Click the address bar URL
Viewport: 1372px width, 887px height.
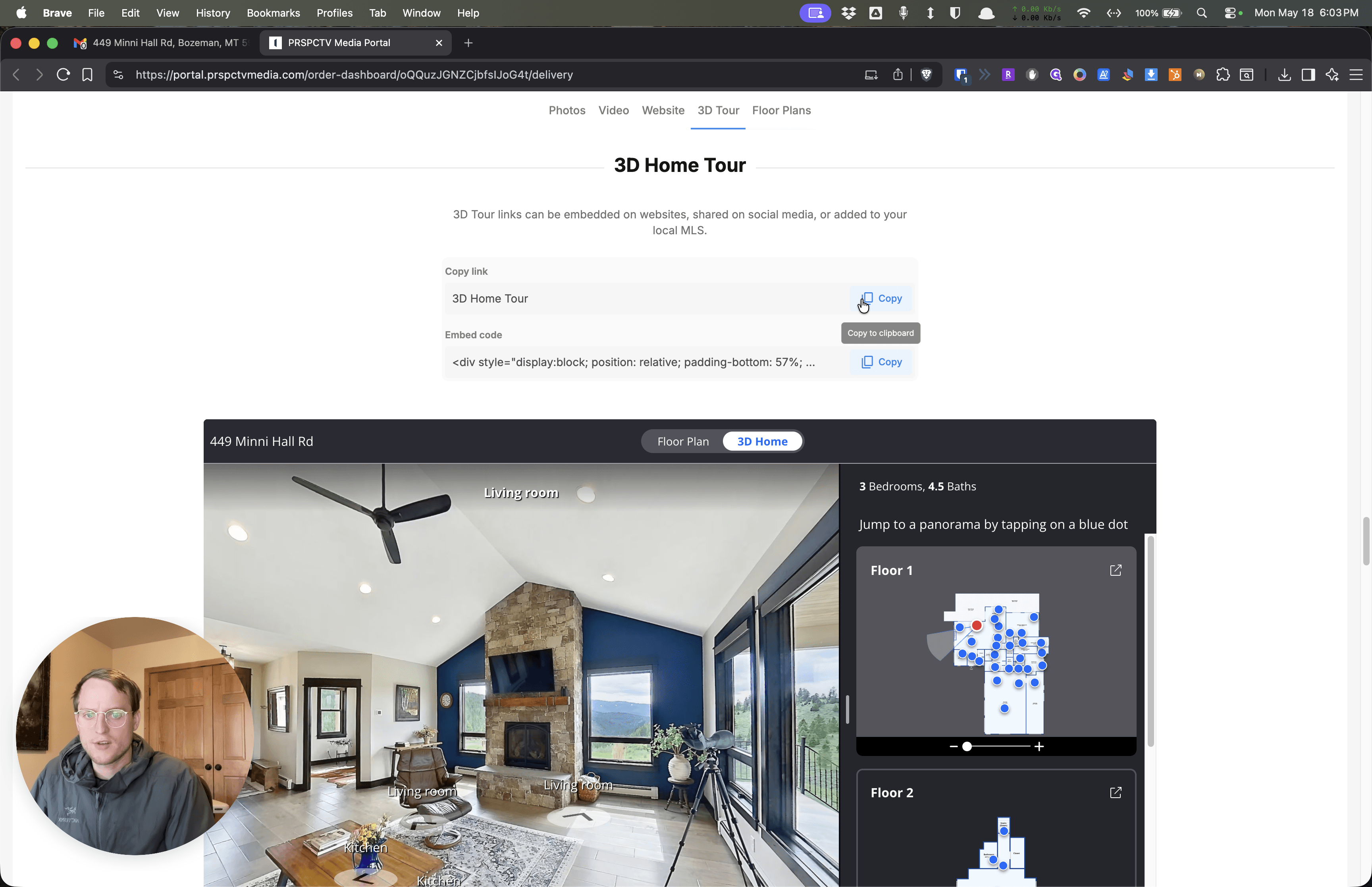(x=354, y=74)
